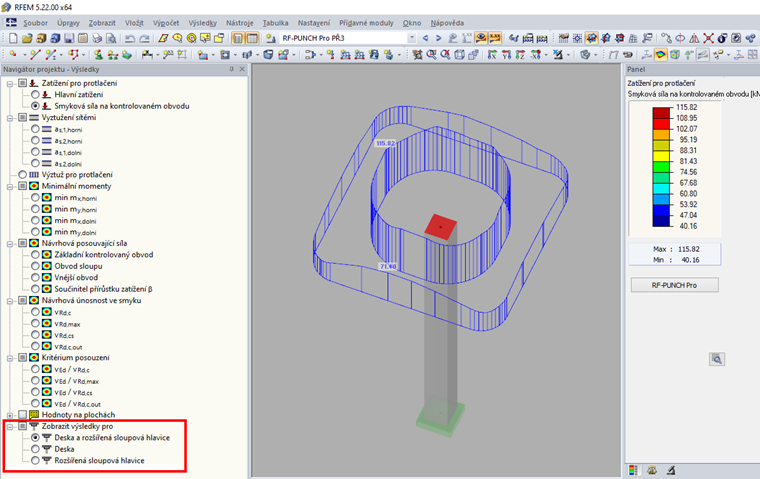Viewport: 760px width, 479px height.
Task: Open the balance scale factors tab icon
Action: point(652,470)
